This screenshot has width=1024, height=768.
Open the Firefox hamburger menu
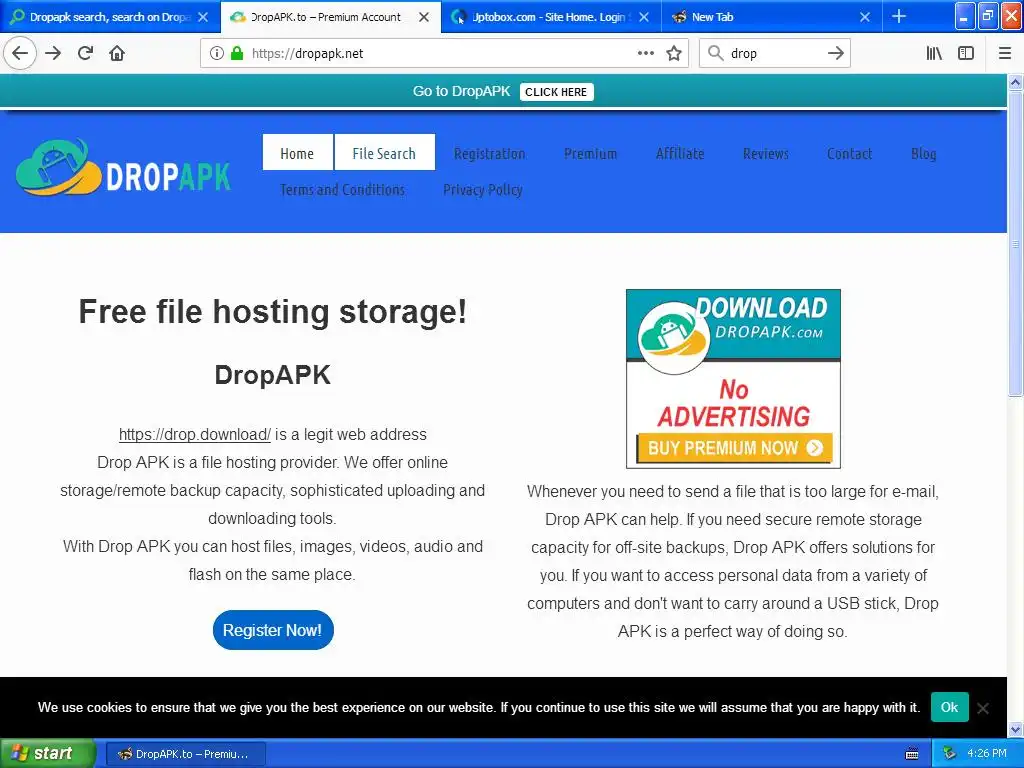coord(1005,54)
